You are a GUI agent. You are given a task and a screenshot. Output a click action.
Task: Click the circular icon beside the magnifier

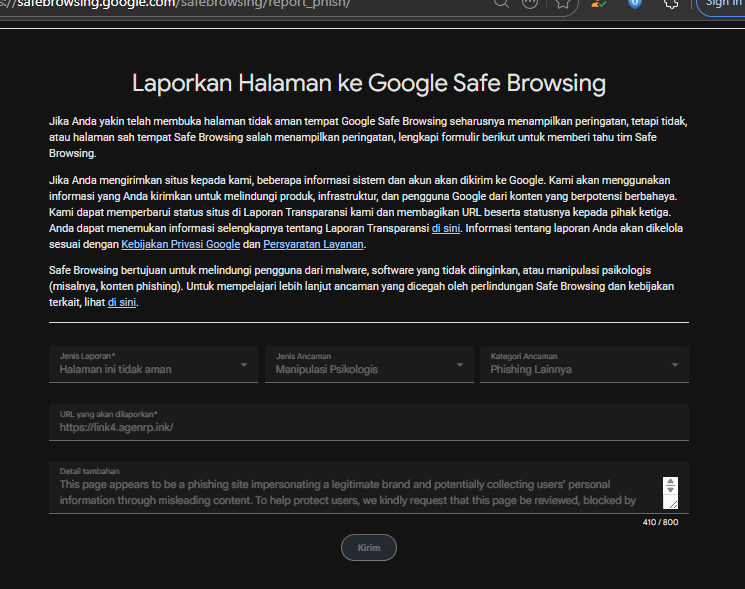(x=530, y=3)
